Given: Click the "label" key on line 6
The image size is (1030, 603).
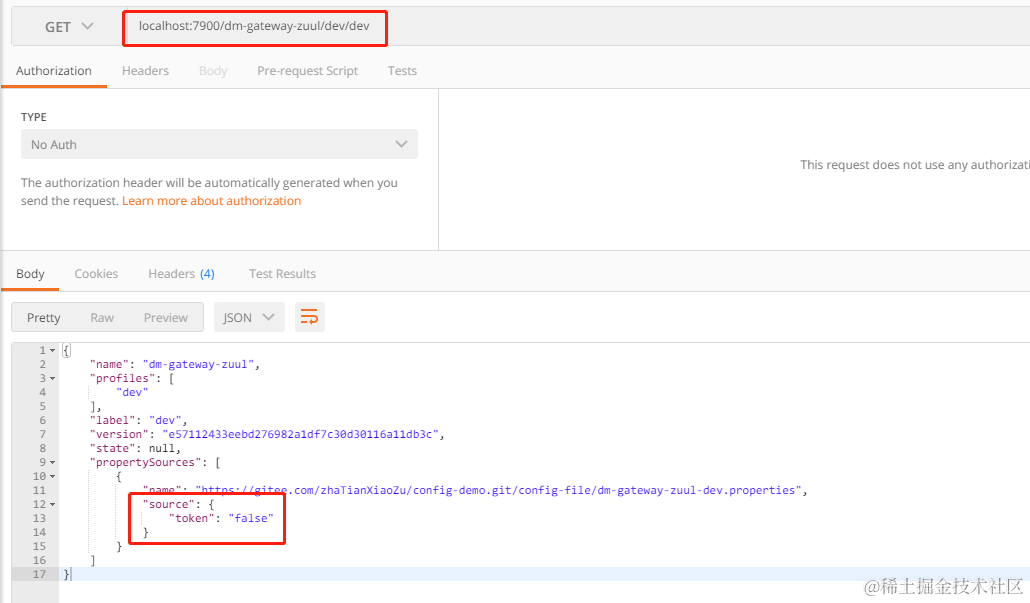Looking at the screenshot, I should click(x=112, y=421).
